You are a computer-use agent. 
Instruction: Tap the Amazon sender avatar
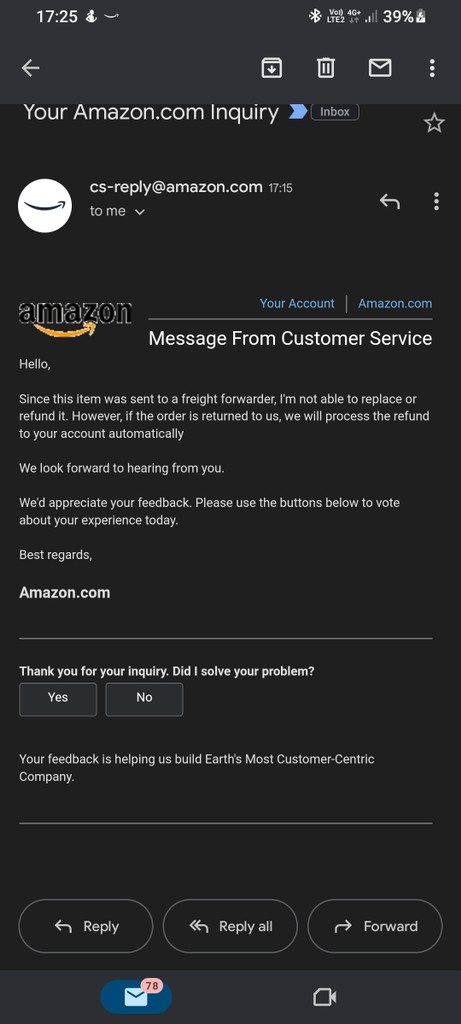(44, 205)
